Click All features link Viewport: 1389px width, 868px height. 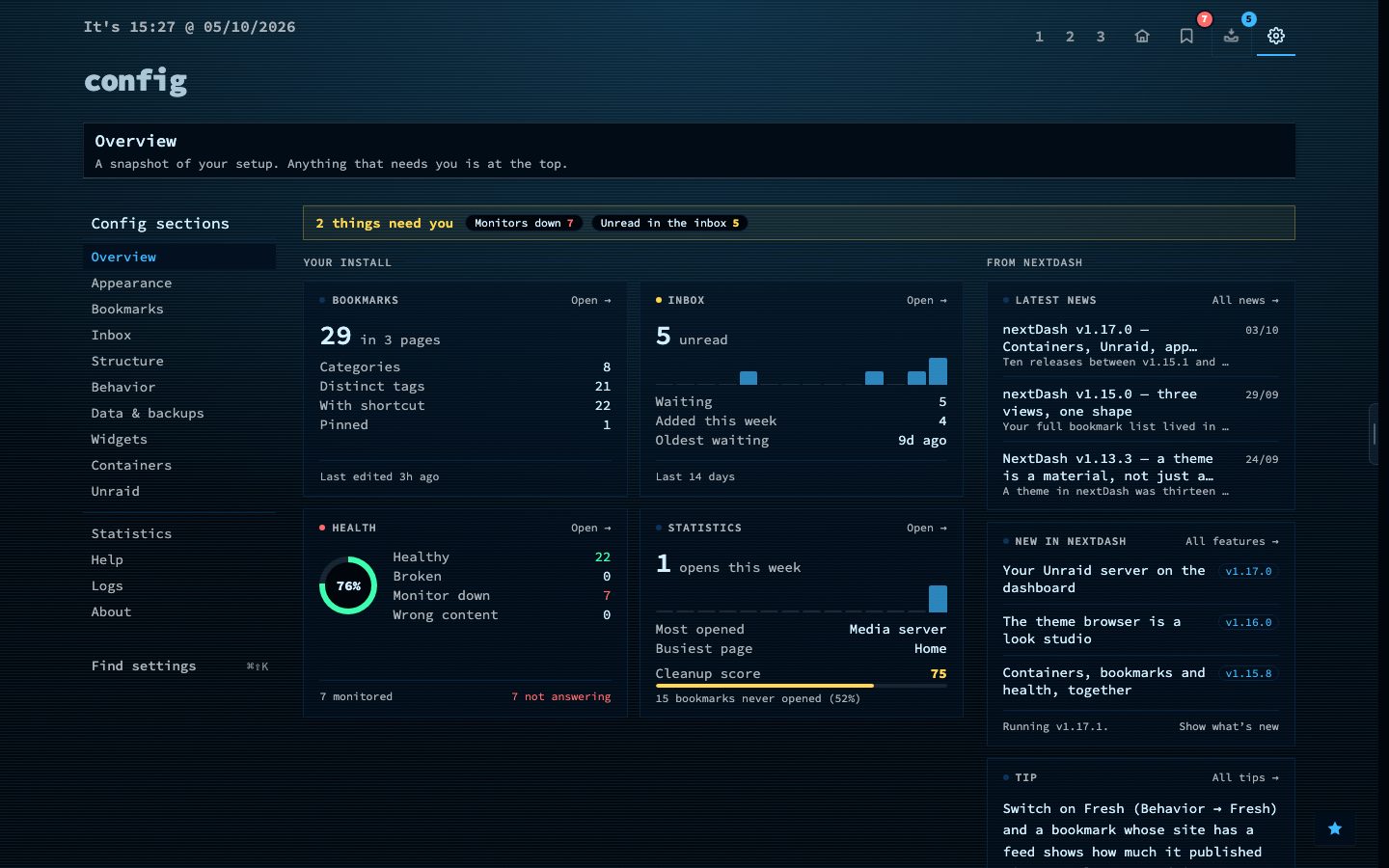point(1232,541)
